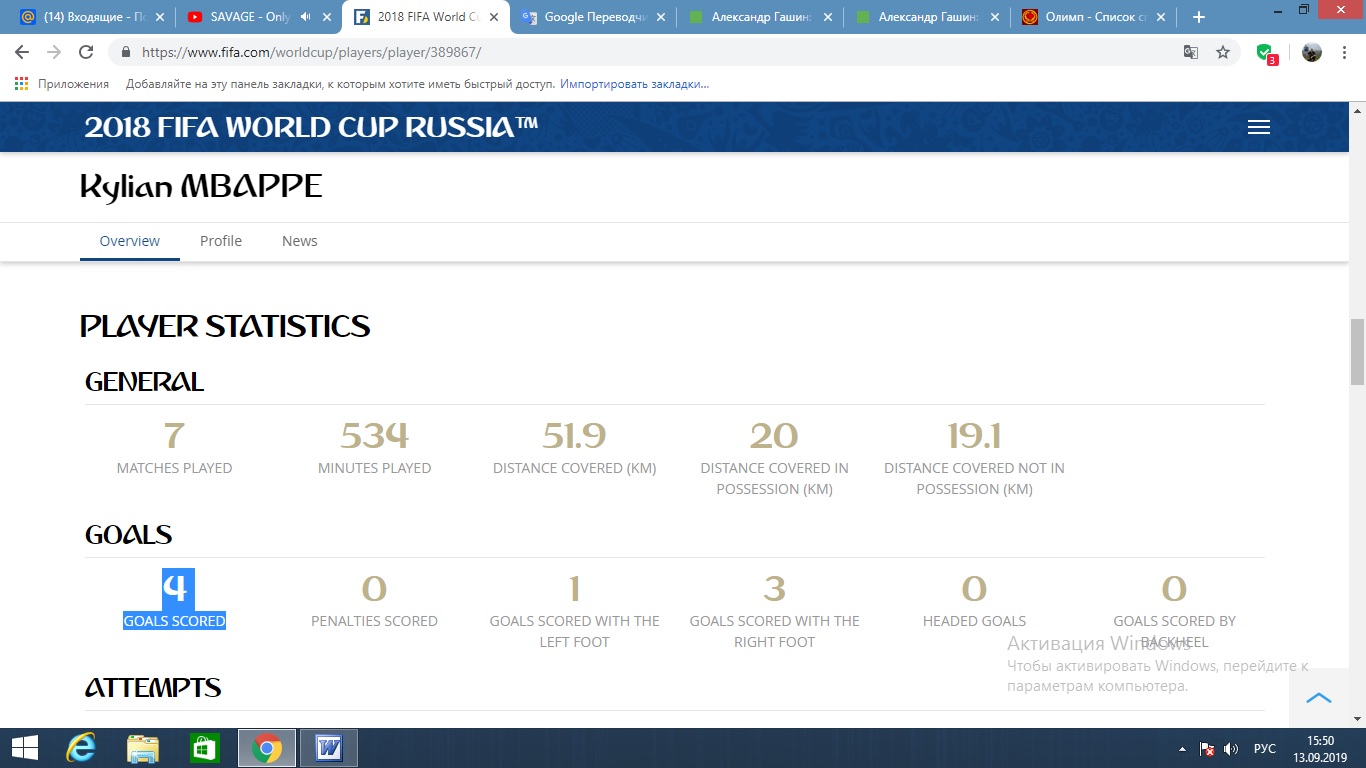Go back to the previous page
Viewport: 1366px width, 768px height.
tap(22, 52)
